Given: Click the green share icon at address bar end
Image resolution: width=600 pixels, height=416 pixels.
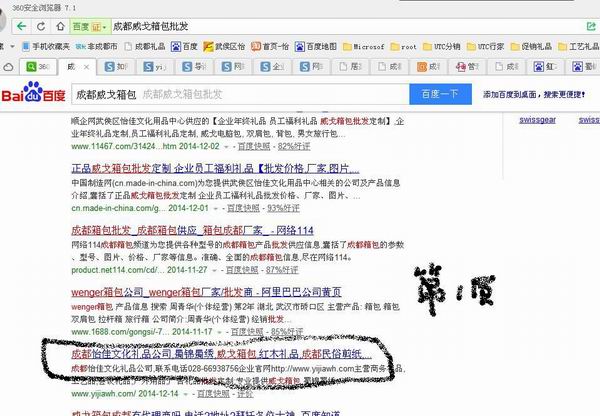Looking at the screenshot, I should point(591,26).
